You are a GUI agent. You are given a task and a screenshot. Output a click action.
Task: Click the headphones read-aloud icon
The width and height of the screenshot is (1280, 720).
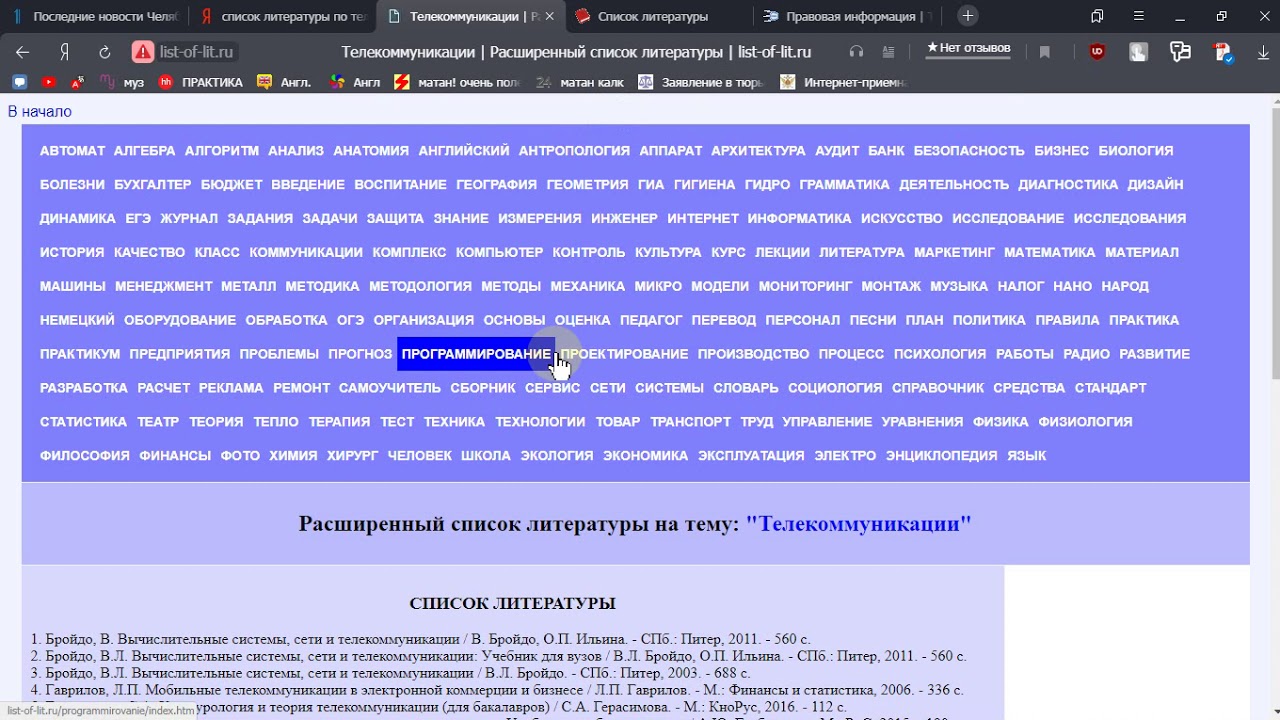(x=856, y=52)
